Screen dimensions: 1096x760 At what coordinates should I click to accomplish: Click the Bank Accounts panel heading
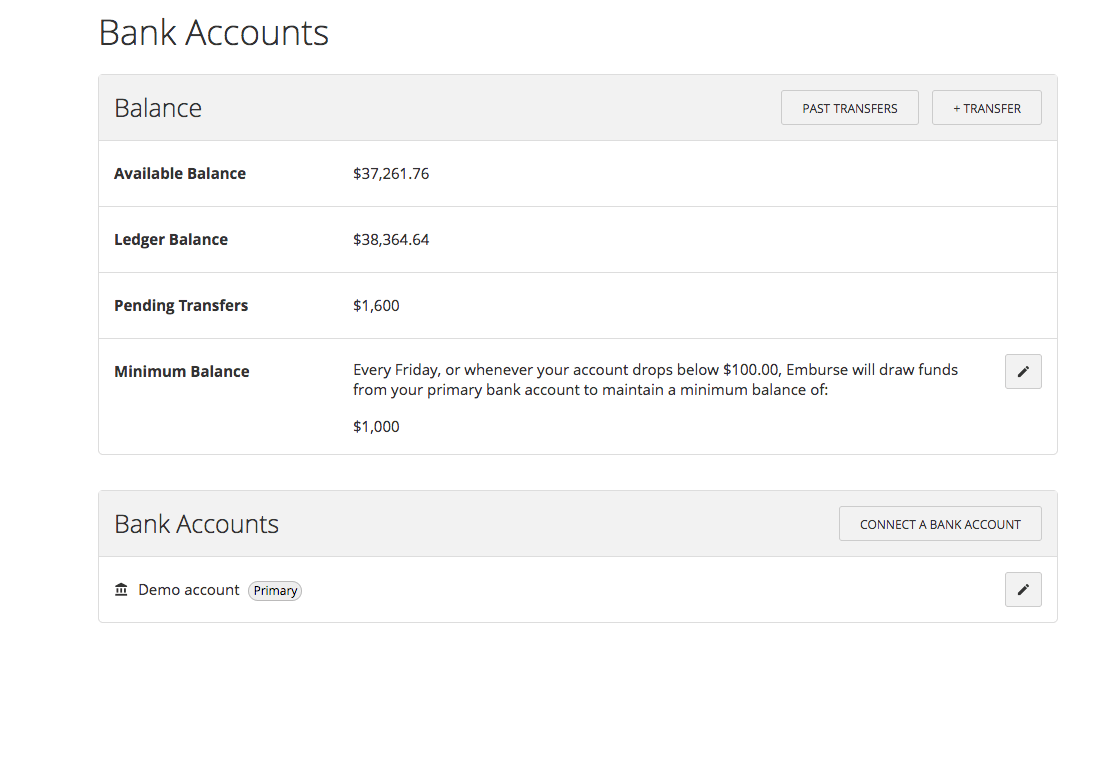coord(196,524)
